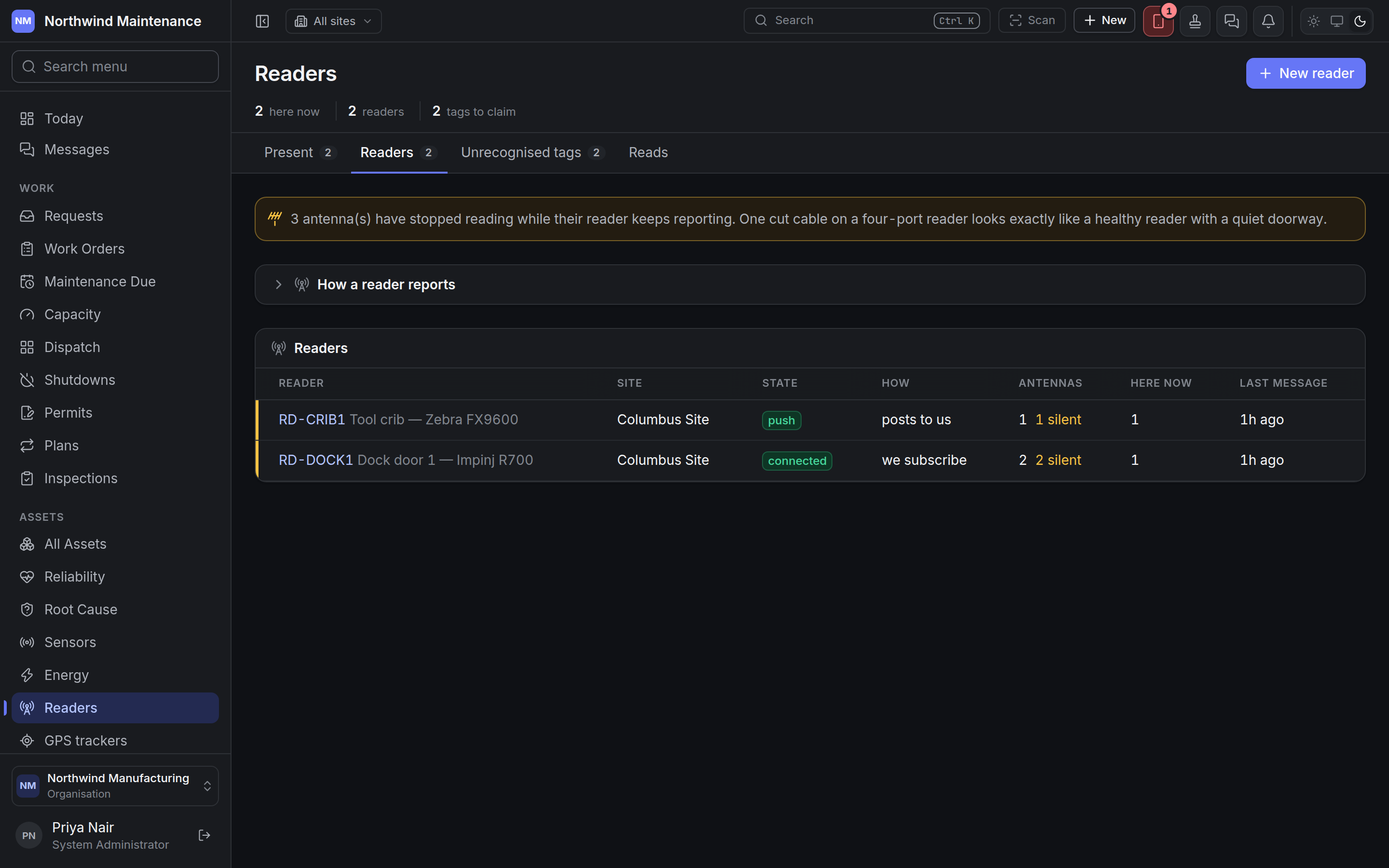Click the log out icon beside Priya Nair
This screenshot has width=1389, height=868.
204,835
